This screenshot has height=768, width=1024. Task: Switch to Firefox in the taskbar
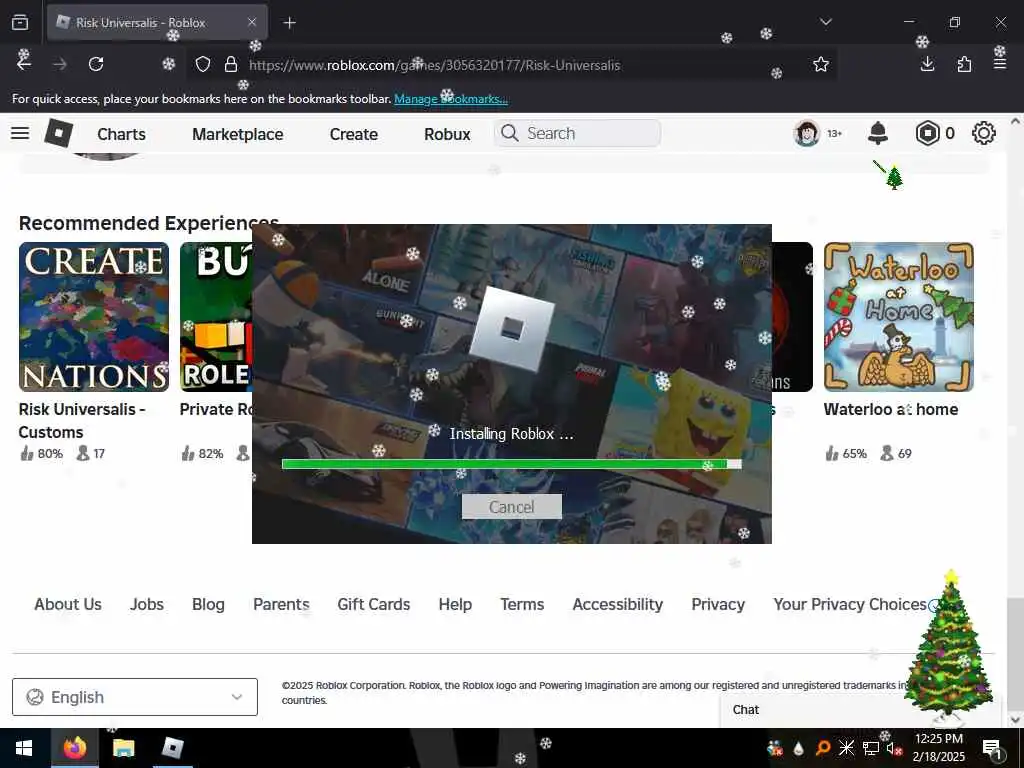click(75, 748)
